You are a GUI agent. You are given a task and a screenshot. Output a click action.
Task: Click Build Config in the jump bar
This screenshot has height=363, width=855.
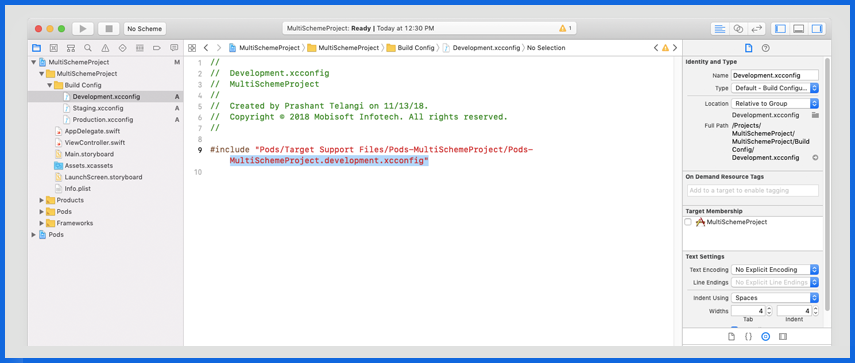[411, 48]
